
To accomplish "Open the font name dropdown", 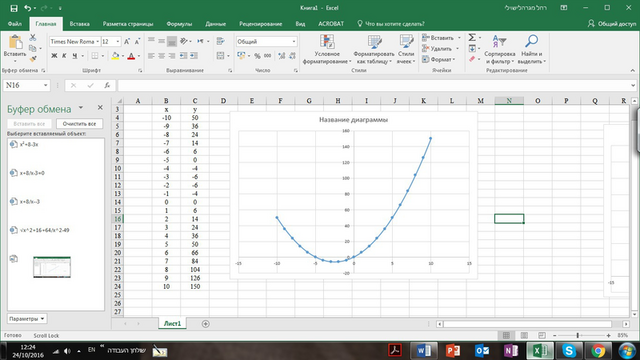I will click(x=98, y=42).
